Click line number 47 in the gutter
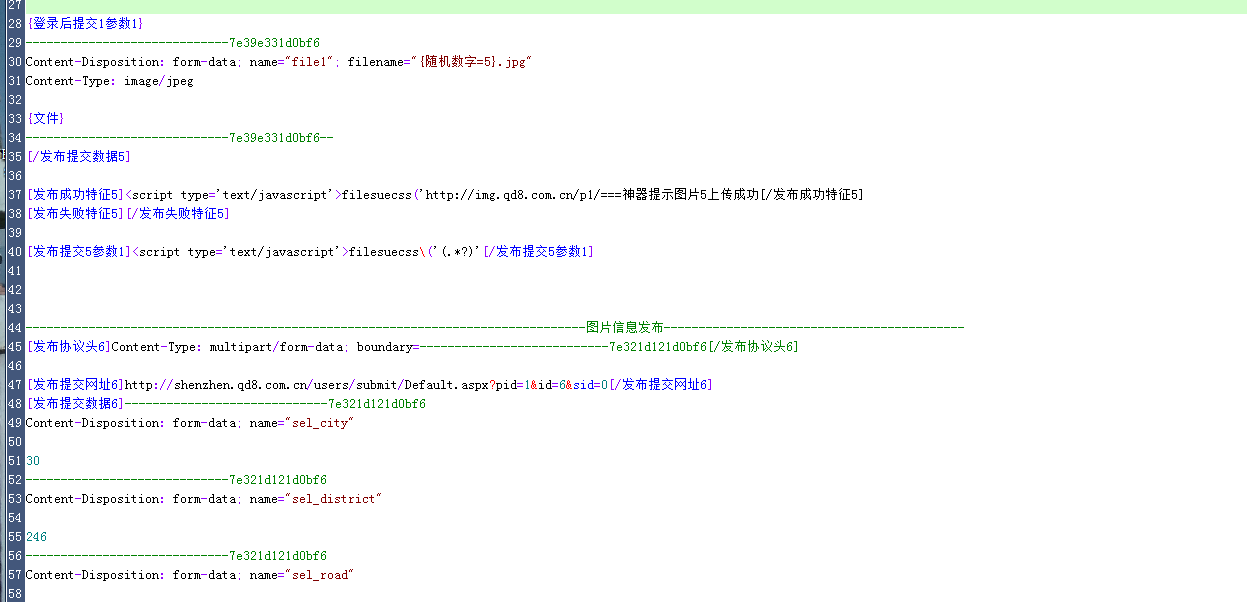The image size is (1247, 602). coord(13,384)
